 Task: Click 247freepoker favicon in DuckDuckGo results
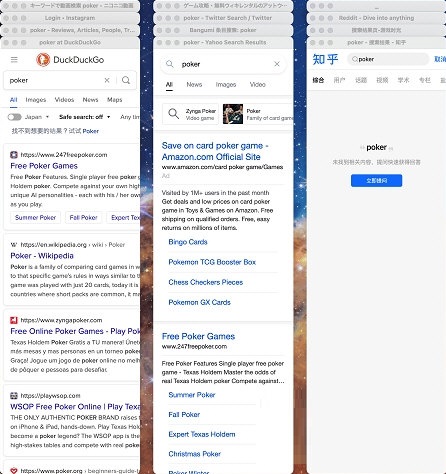pyautogui.click(x=14, y=154)
